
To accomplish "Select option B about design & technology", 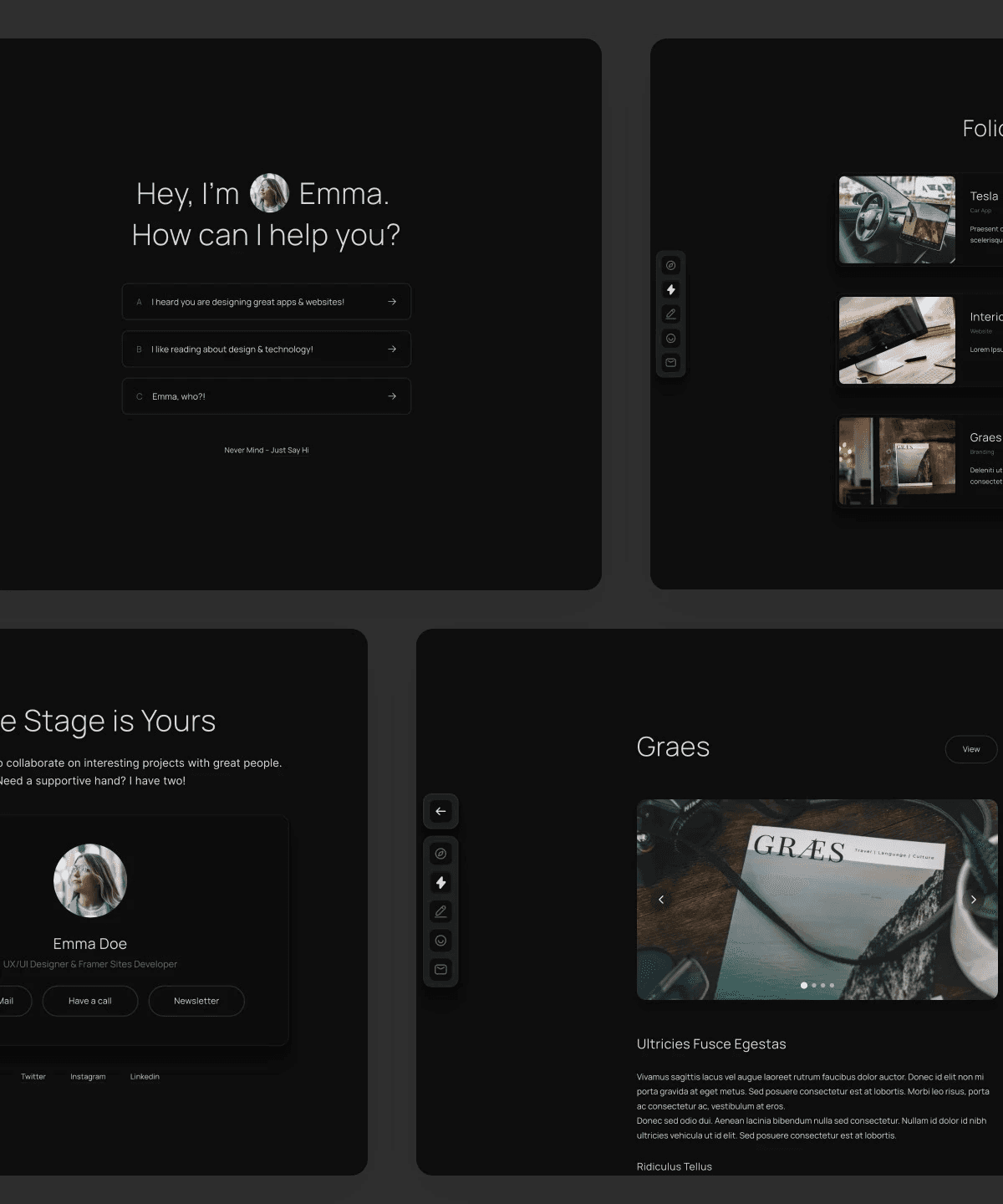I will [x=267, y=349].
